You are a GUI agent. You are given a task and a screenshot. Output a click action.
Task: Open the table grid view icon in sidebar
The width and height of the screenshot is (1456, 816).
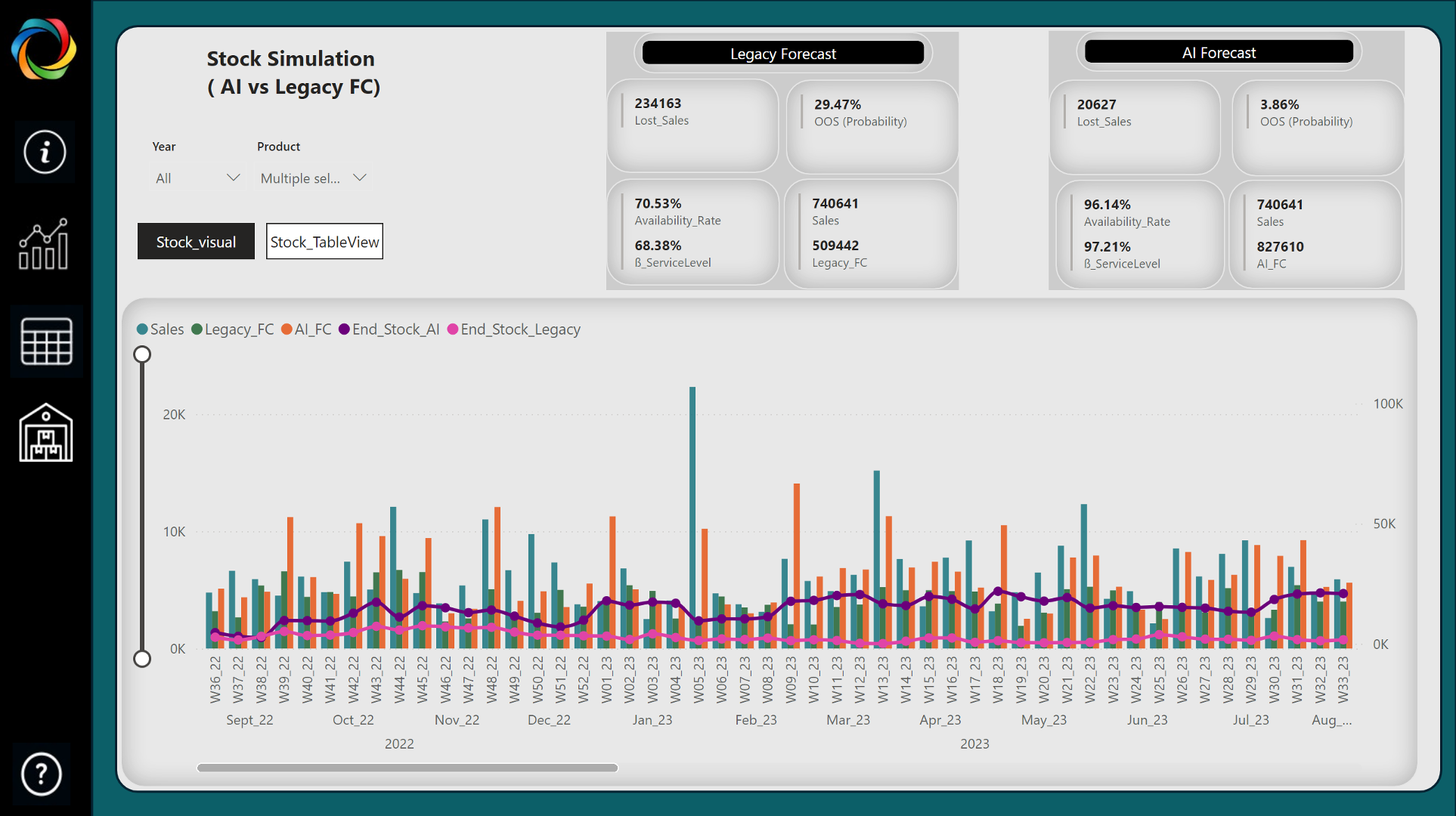(46, 342)
